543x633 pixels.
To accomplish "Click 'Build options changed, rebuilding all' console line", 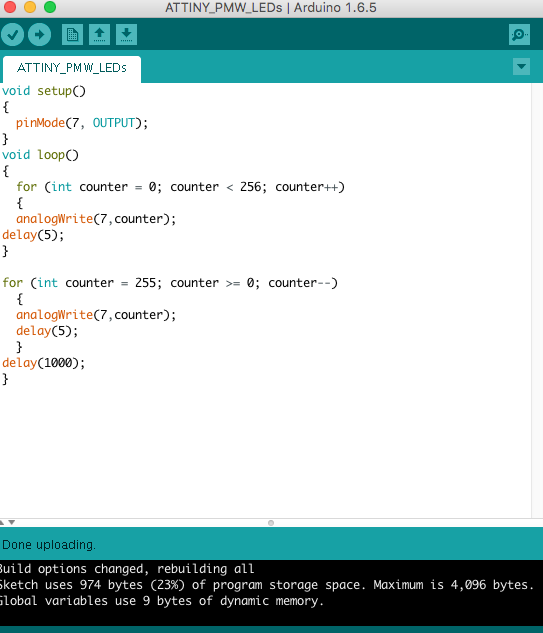I will pos(127,569).
